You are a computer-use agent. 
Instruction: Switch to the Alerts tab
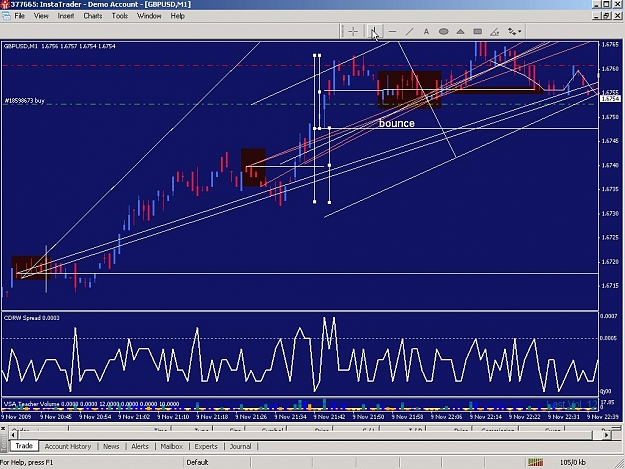click(x=140, y=446)
